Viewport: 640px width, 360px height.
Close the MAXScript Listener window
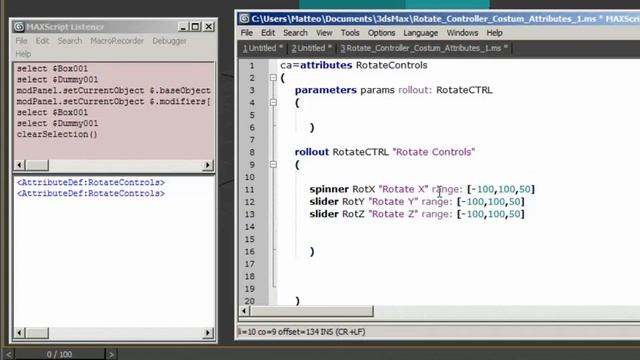tap(209, 27)
